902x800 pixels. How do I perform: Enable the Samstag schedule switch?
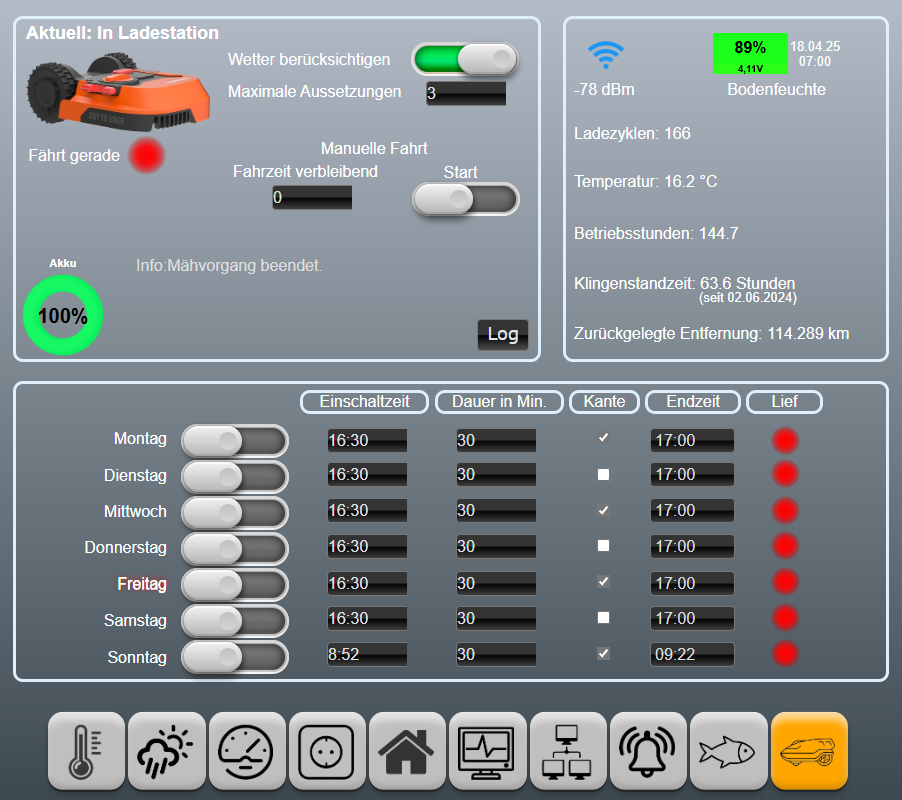(235, 621)
